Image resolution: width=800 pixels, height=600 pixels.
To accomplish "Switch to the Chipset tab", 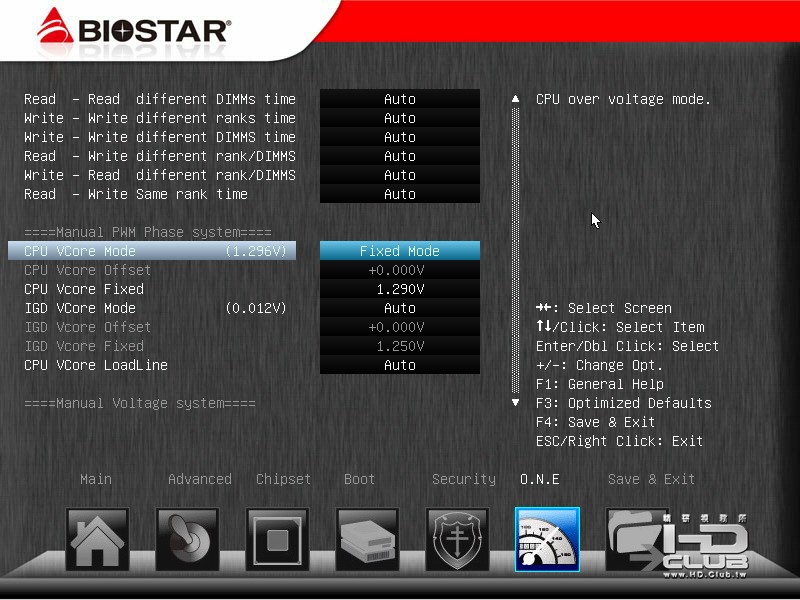I will tap(283, 479).
